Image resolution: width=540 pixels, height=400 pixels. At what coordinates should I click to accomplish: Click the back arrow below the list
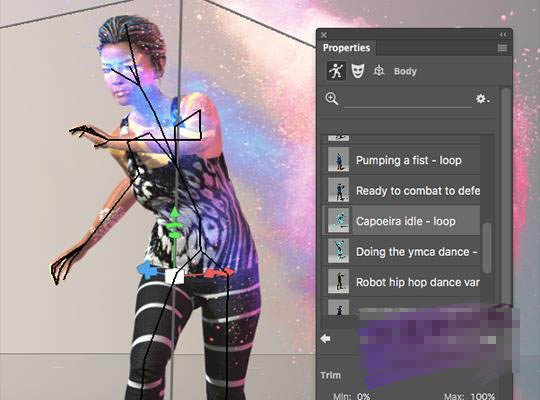click(x=325, y=339)
